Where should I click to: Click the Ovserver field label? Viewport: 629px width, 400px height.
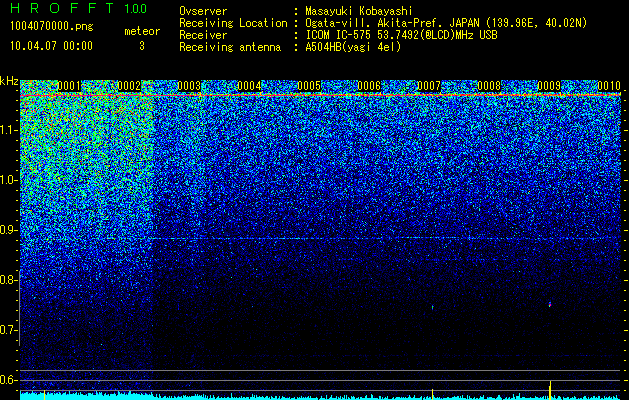pos(203,11)
